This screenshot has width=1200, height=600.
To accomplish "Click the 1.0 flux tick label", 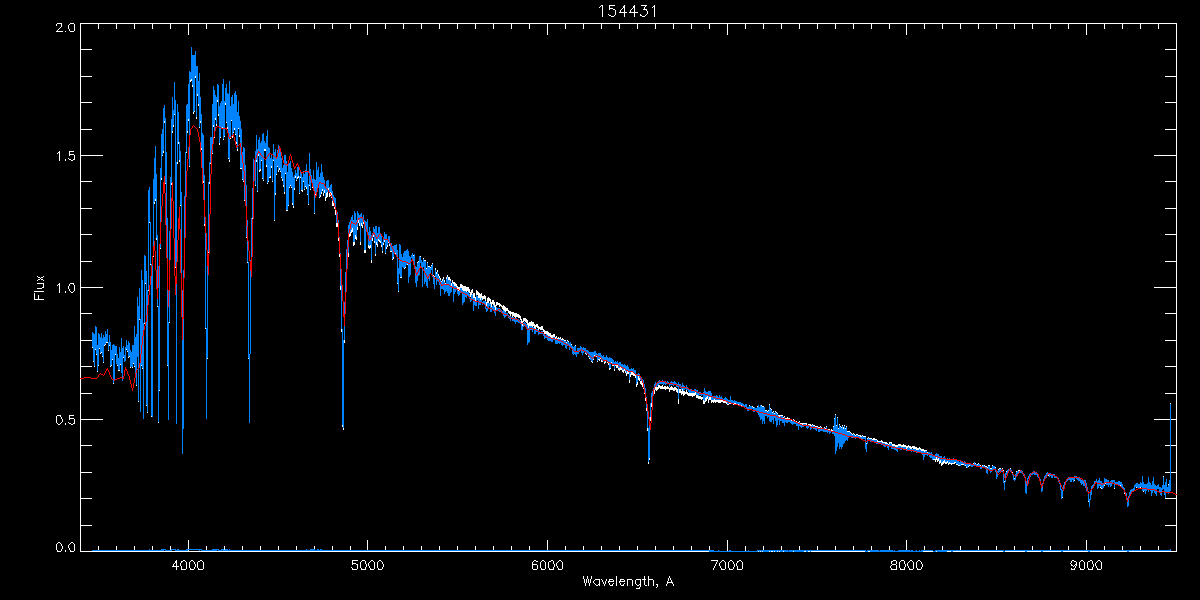I will point(65,288).
